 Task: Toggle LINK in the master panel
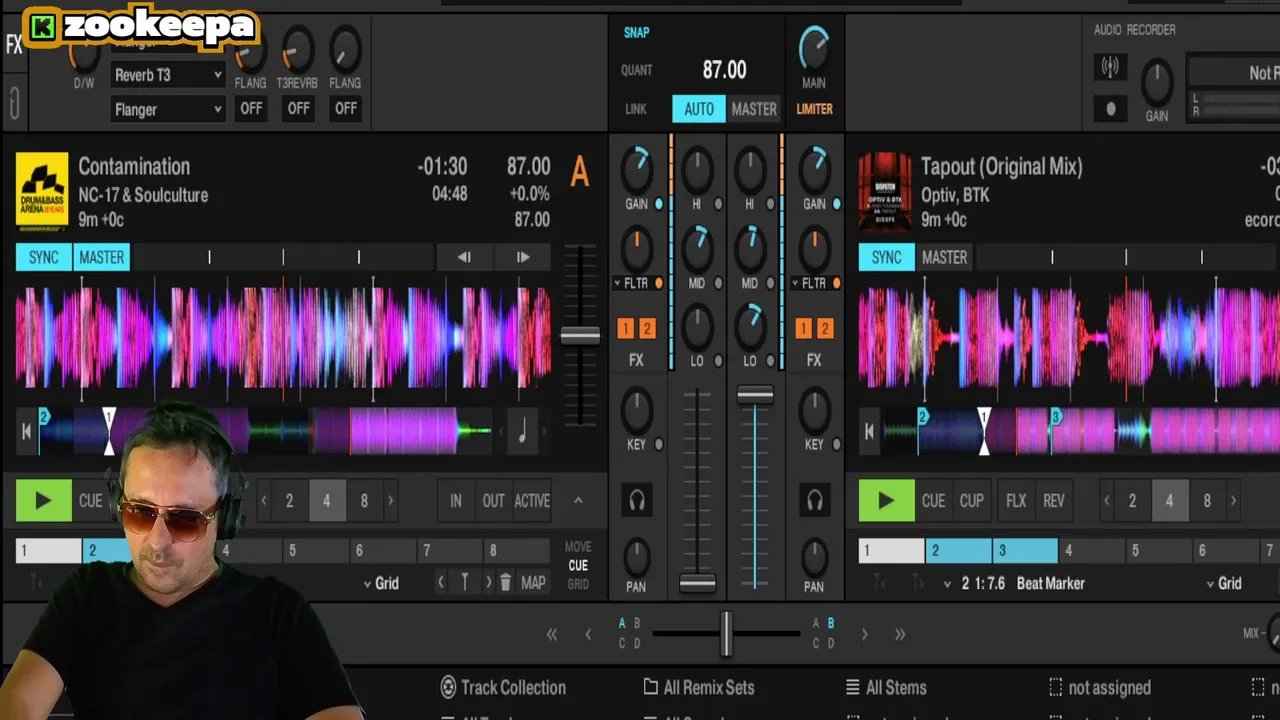(x=636, y=109)
